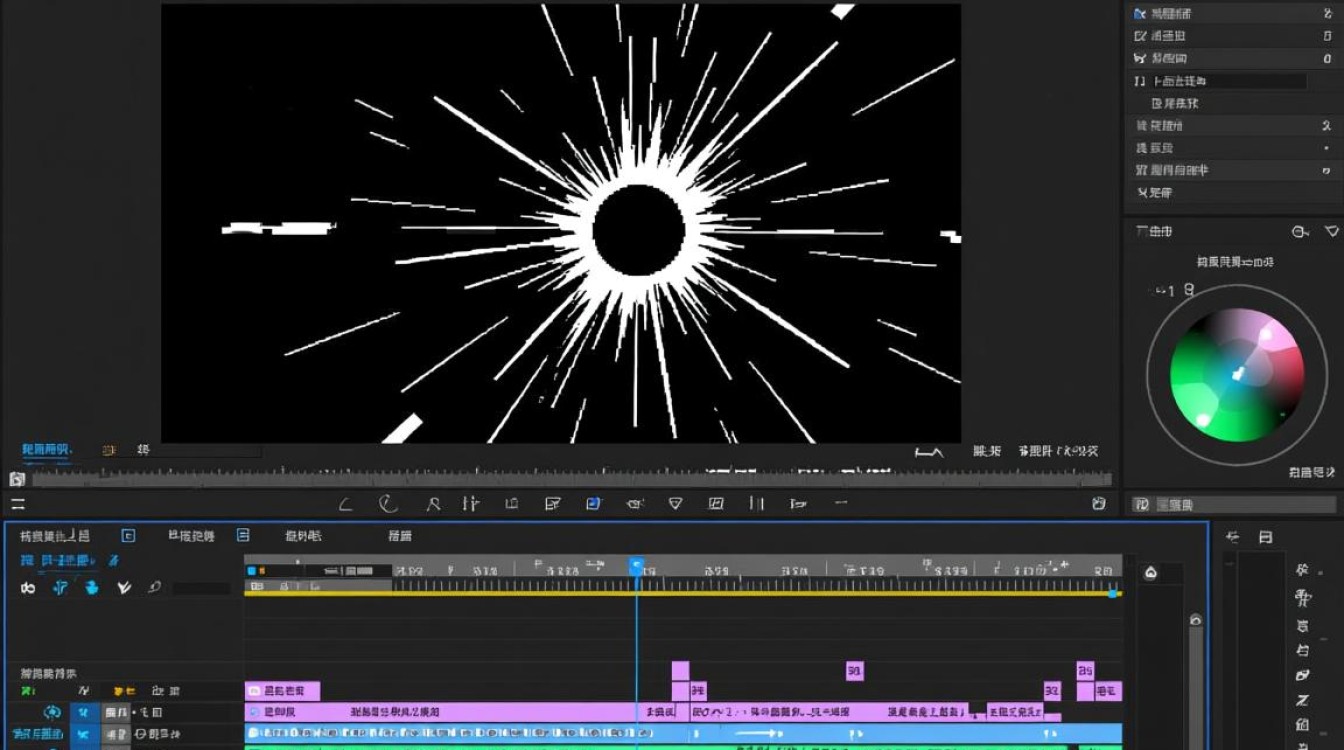Select the short purple clip at the upper track's left

coord(282,691)
